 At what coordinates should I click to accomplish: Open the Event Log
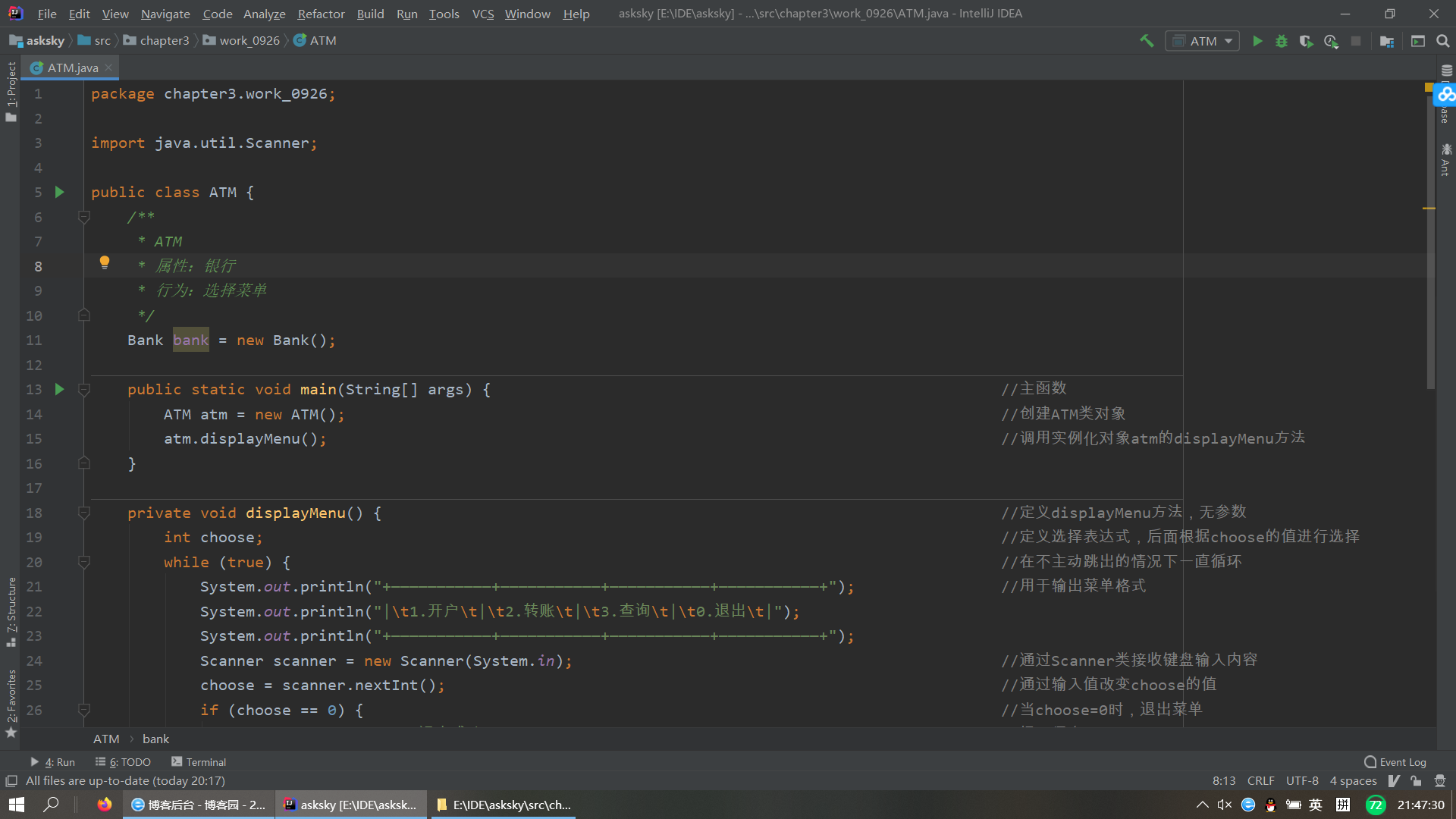(1395, 762)
